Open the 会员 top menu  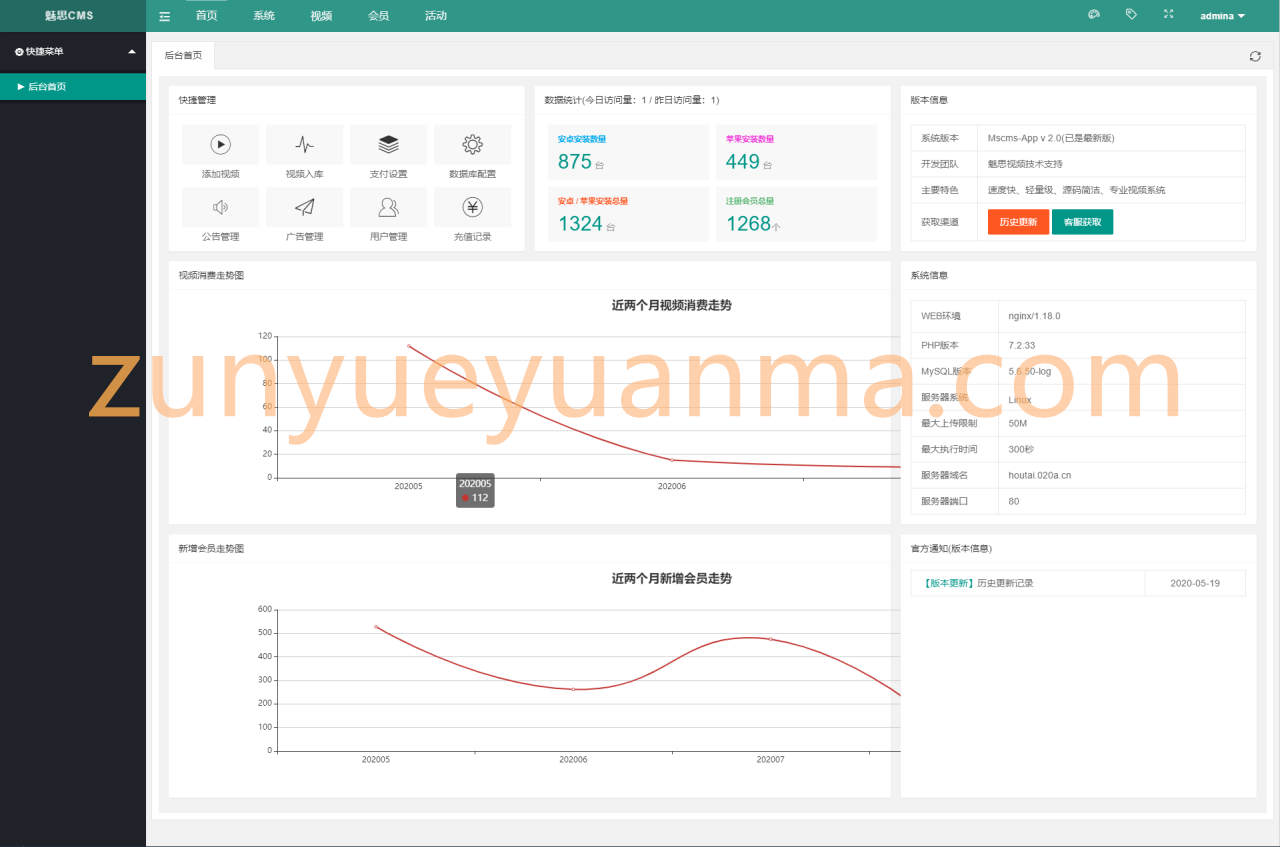[378, 16]
